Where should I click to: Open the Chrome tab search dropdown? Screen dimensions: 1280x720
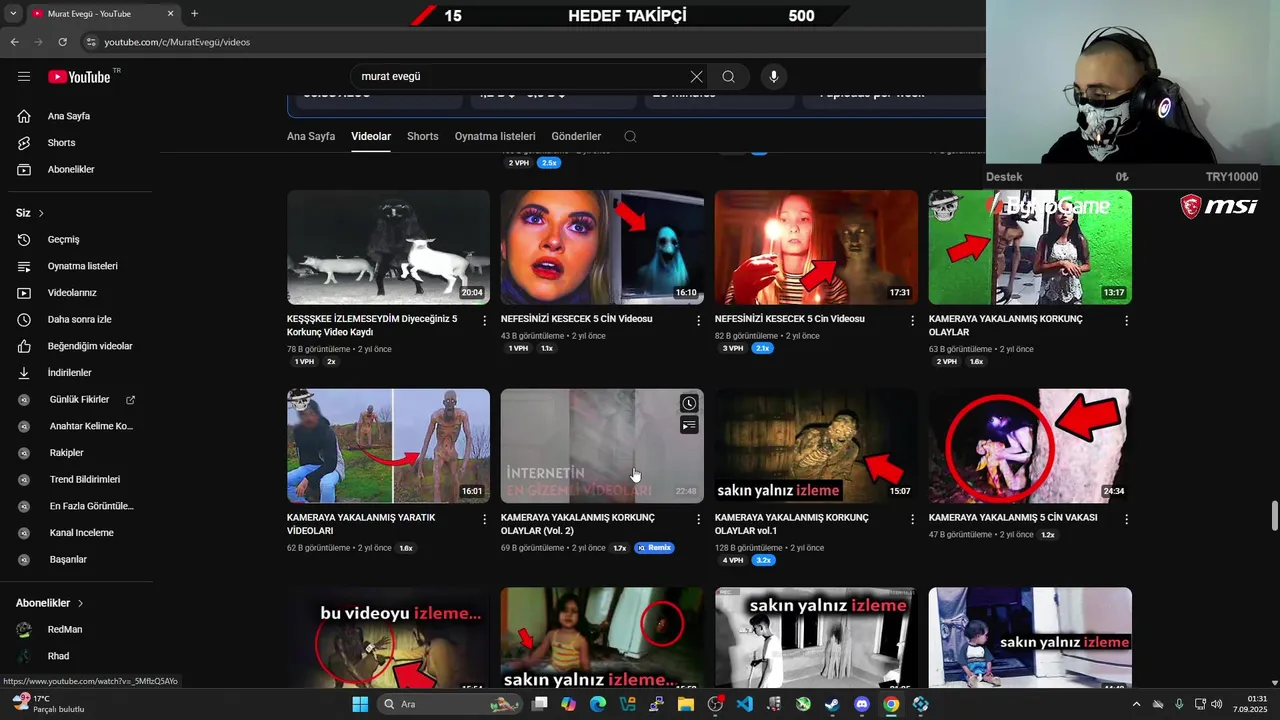[x=13, y=14]
